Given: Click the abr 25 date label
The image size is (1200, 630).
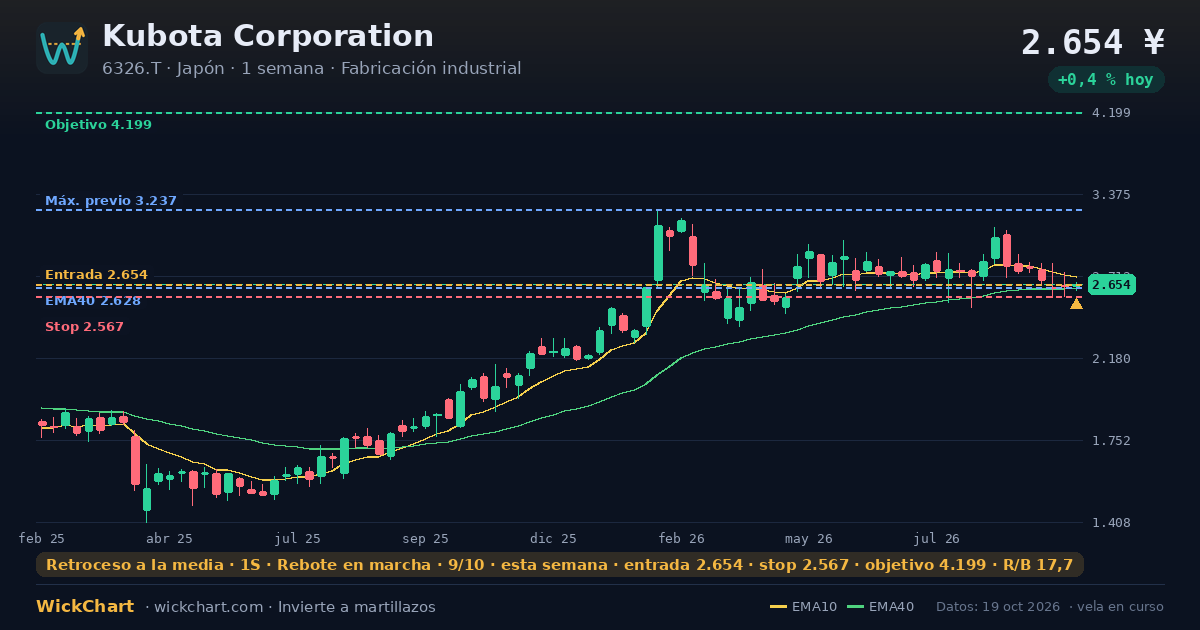Looking at the screenshot, I should [x=169, y=539].
